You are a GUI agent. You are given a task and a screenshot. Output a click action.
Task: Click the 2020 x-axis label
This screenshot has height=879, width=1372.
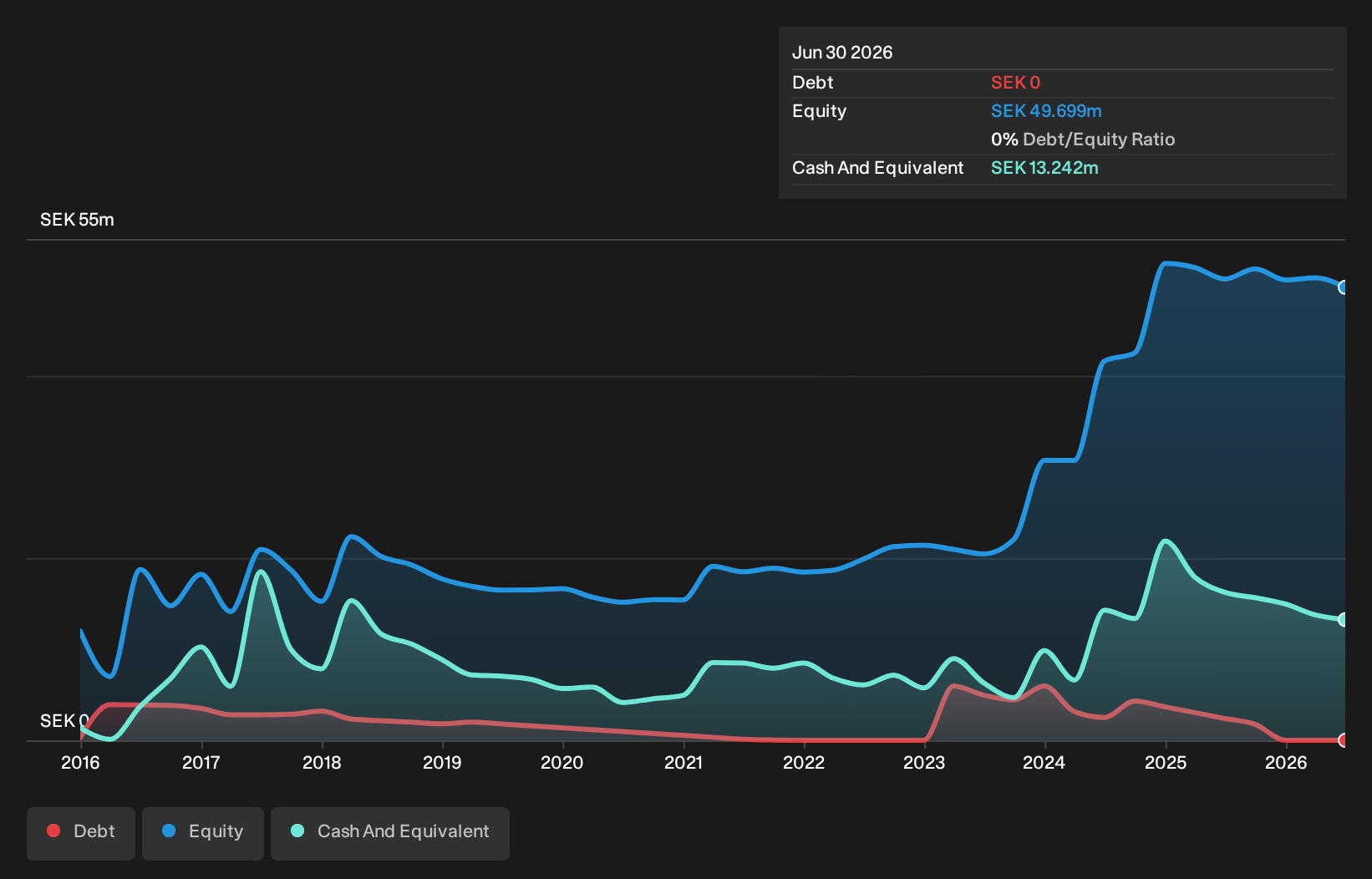coord(562,762)
